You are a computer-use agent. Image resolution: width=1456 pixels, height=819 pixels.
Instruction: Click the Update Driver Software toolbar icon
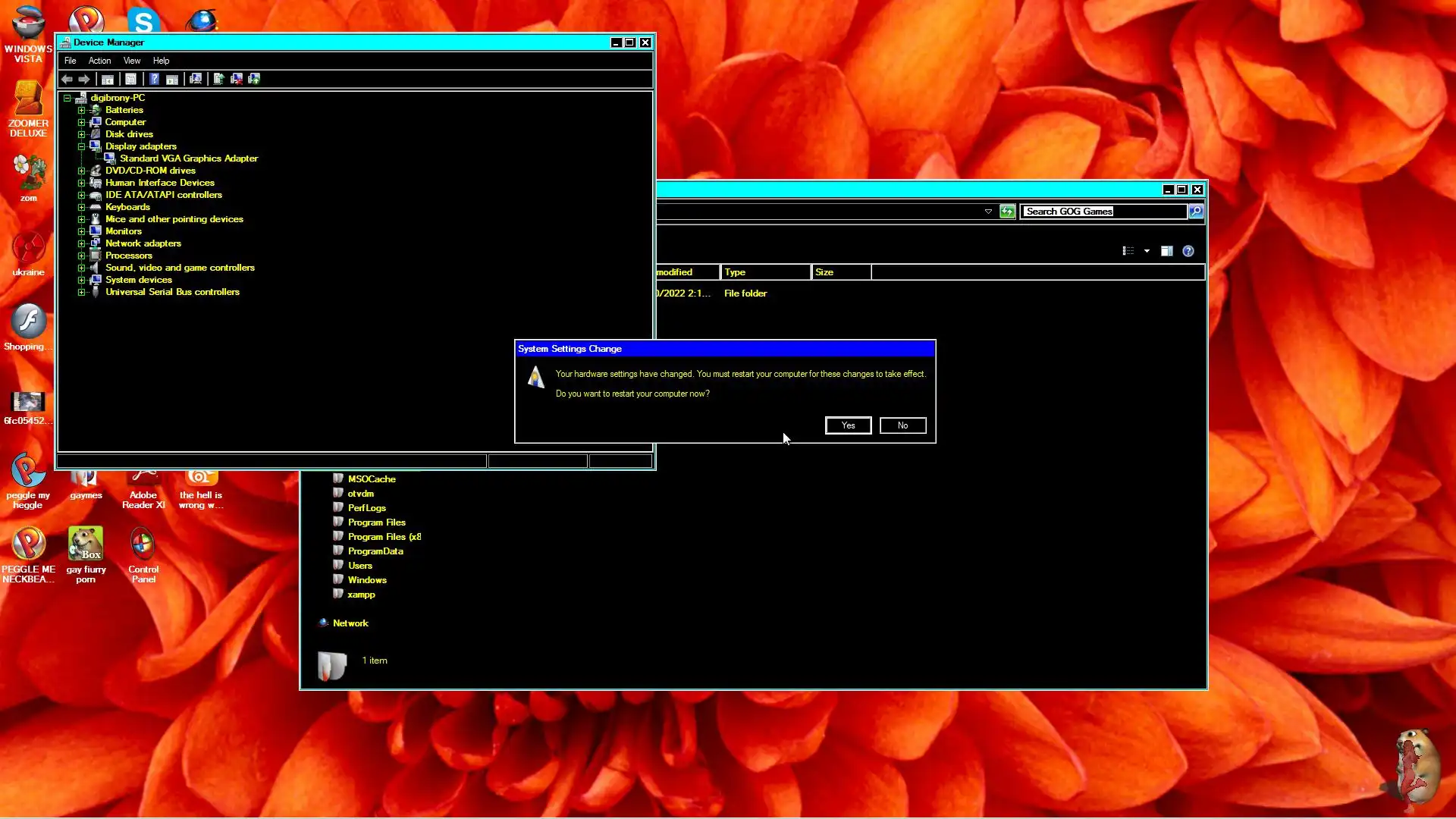click(218, 79)
